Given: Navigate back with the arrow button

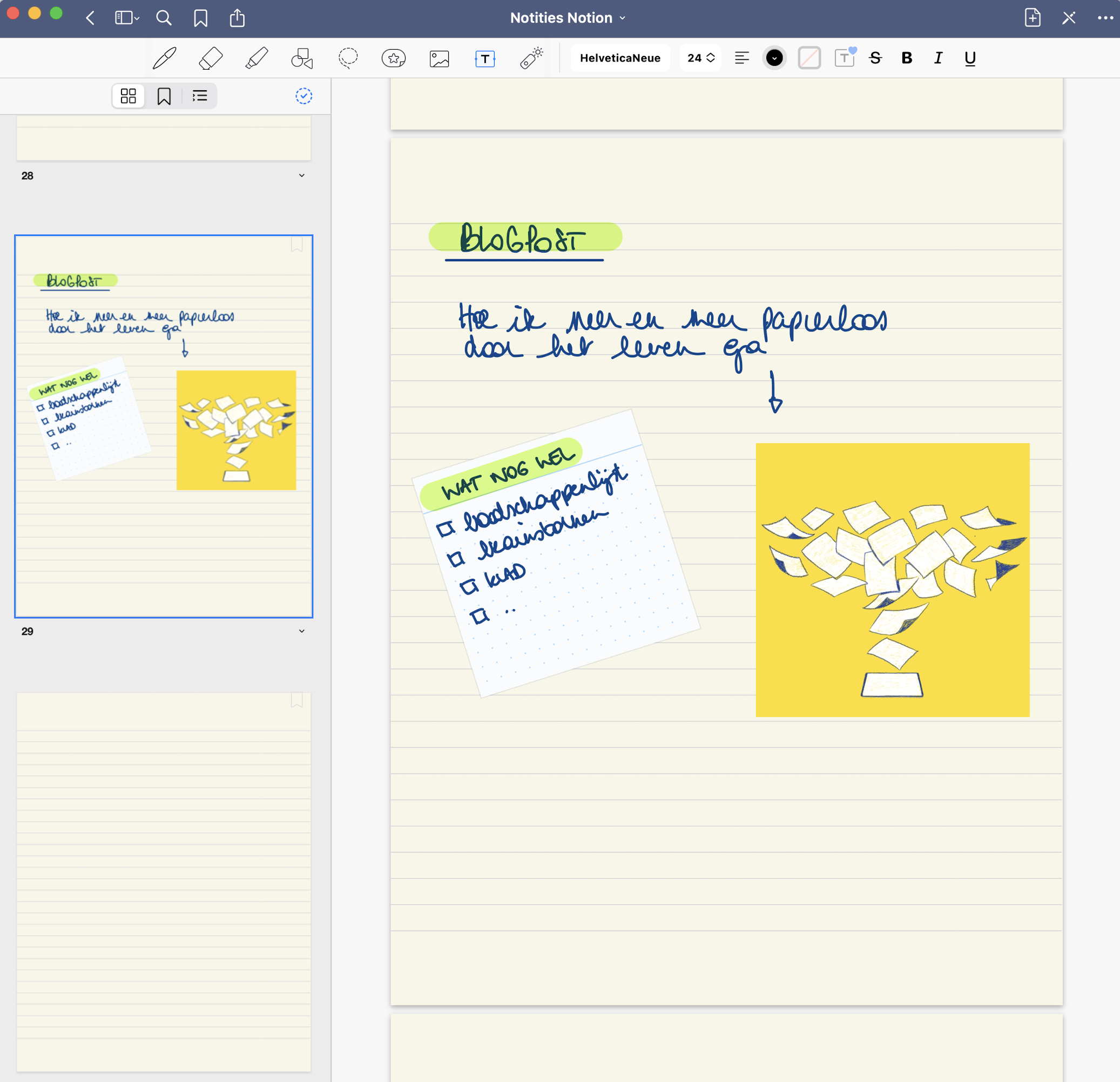Looking at the screenshot, I should (90, 18).
